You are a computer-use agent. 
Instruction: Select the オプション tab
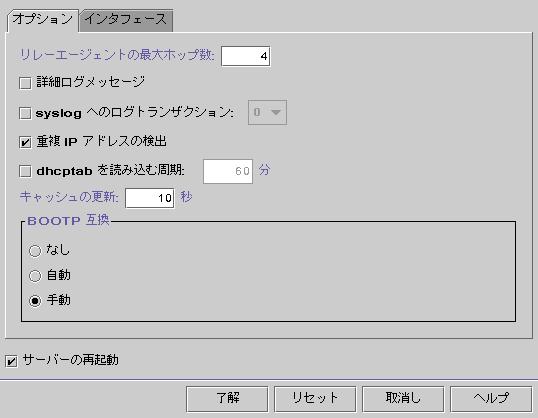tap(43, 20)
